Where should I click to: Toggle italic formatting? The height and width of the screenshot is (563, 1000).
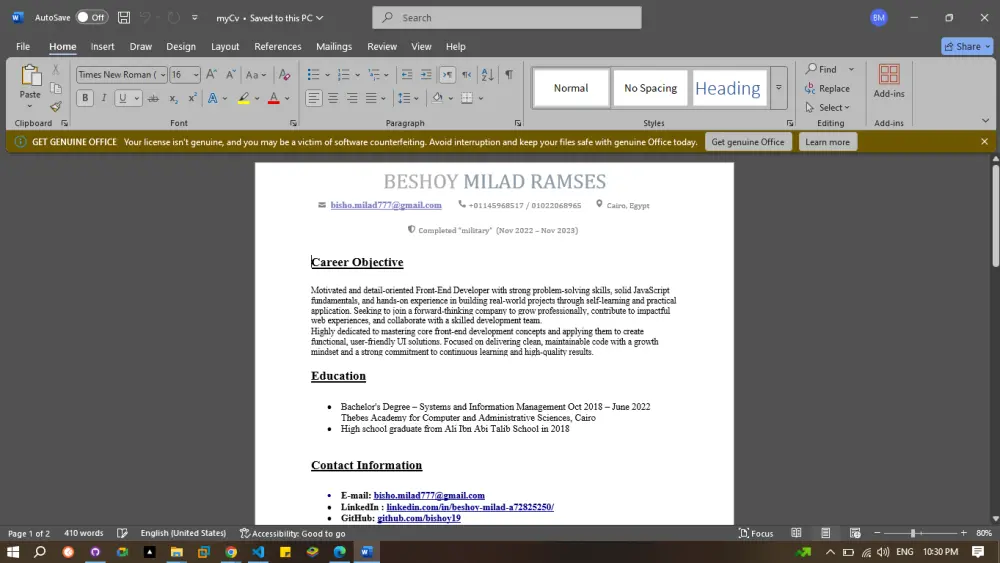pyautogui.click(x=103, y=98)
